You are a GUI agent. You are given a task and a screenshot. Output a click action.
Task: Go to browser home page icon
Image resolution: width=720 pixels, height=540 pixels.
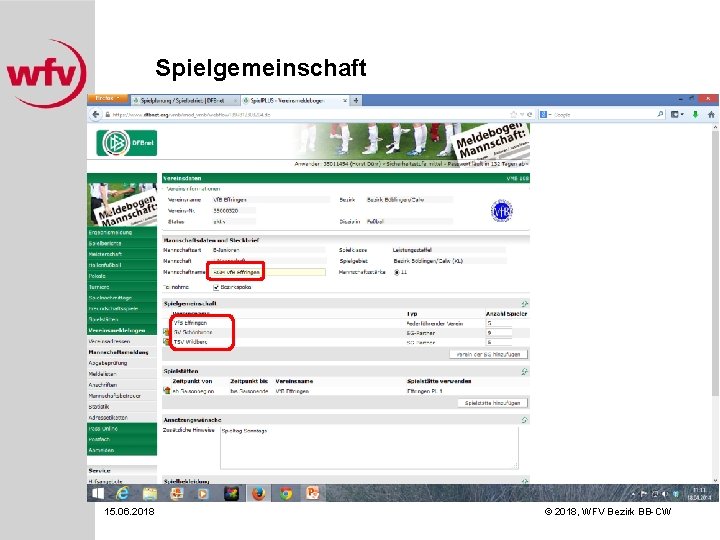(x=711, y=114)
